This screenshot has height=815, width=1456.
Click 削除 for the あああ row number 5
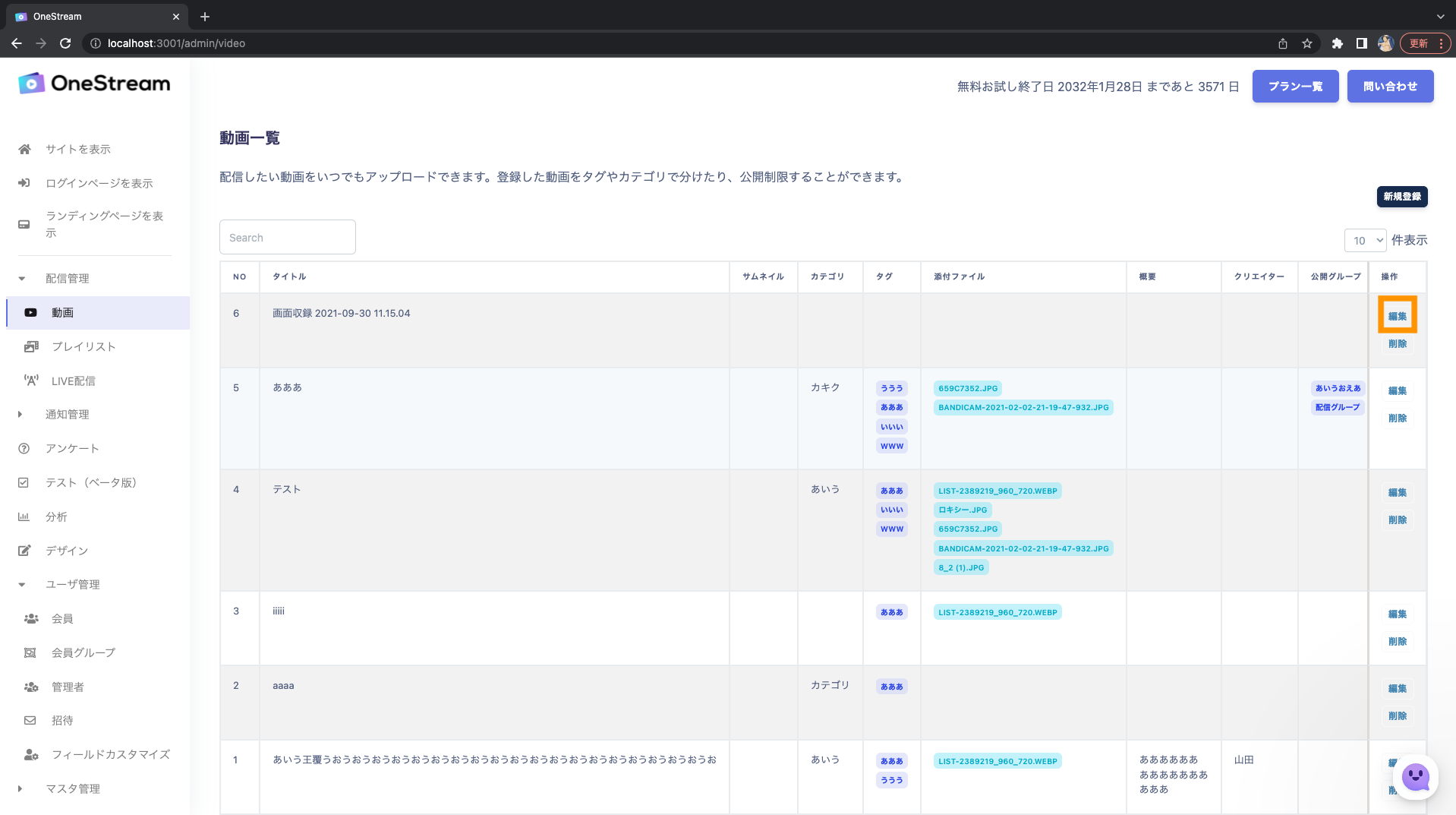[1398, 418]
